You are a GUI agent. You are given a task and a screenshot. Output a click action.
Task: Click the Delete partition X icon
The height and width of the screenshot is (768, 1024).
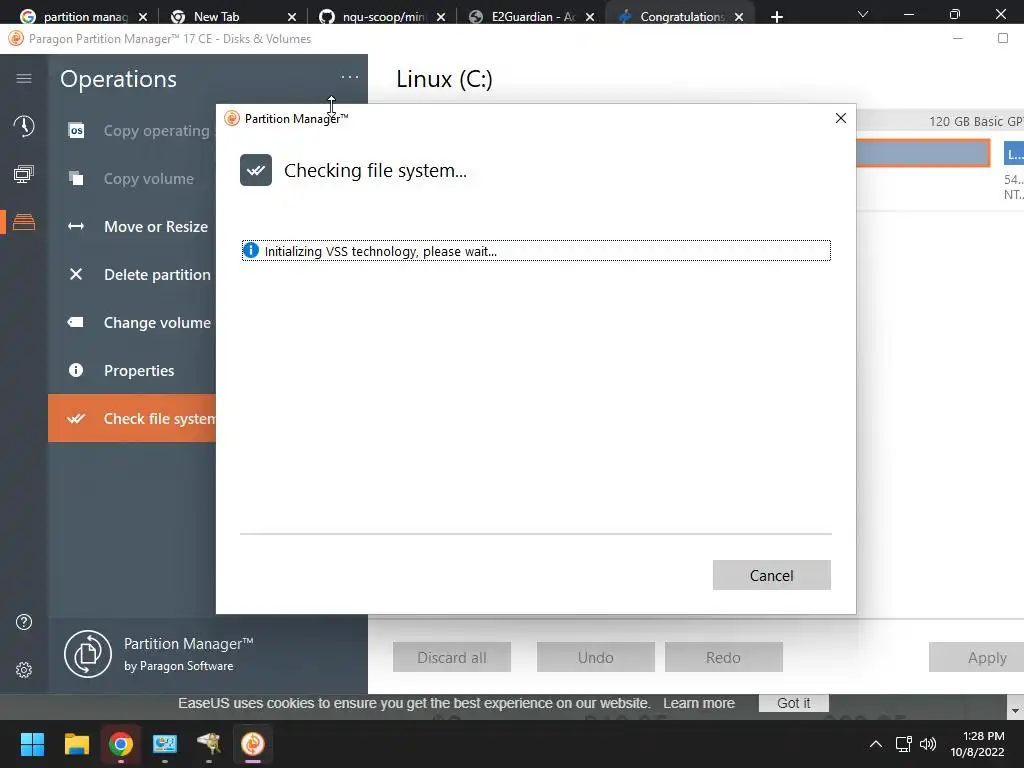(76, 274)
